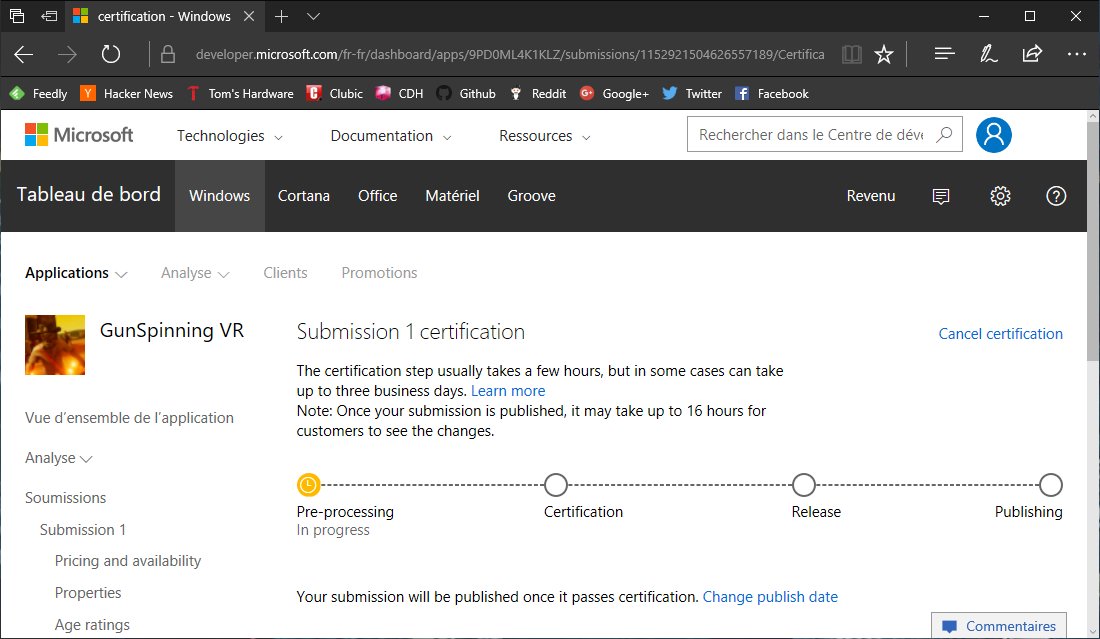Click the Learn more link
Viewport: 1100px width, 639px height.
tap(508, 391)
